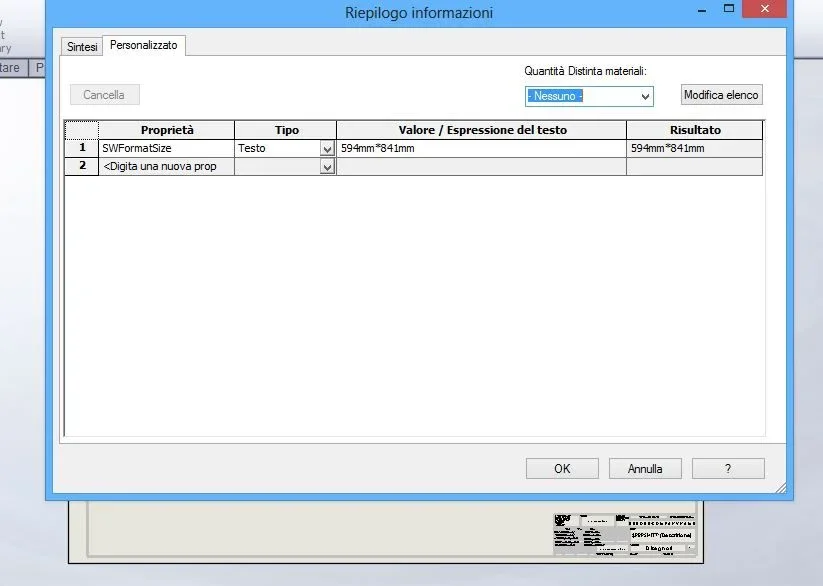Open the Quantità Distinta materiali dropdown
The height and width of the screenshot is (586, 823).
pyautogui.click(x=589, y=96)
